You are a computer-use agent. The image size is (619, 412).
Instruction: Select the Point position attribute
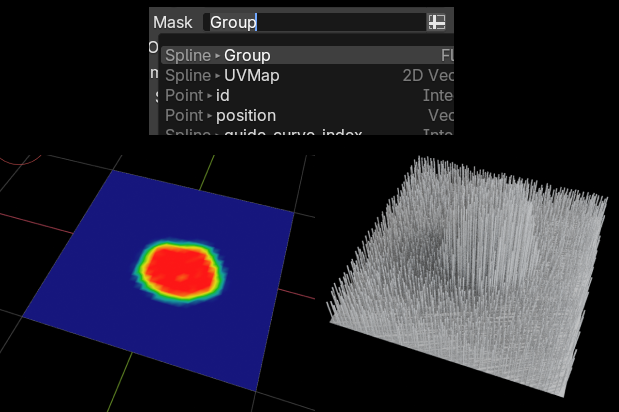pos(246,116)
